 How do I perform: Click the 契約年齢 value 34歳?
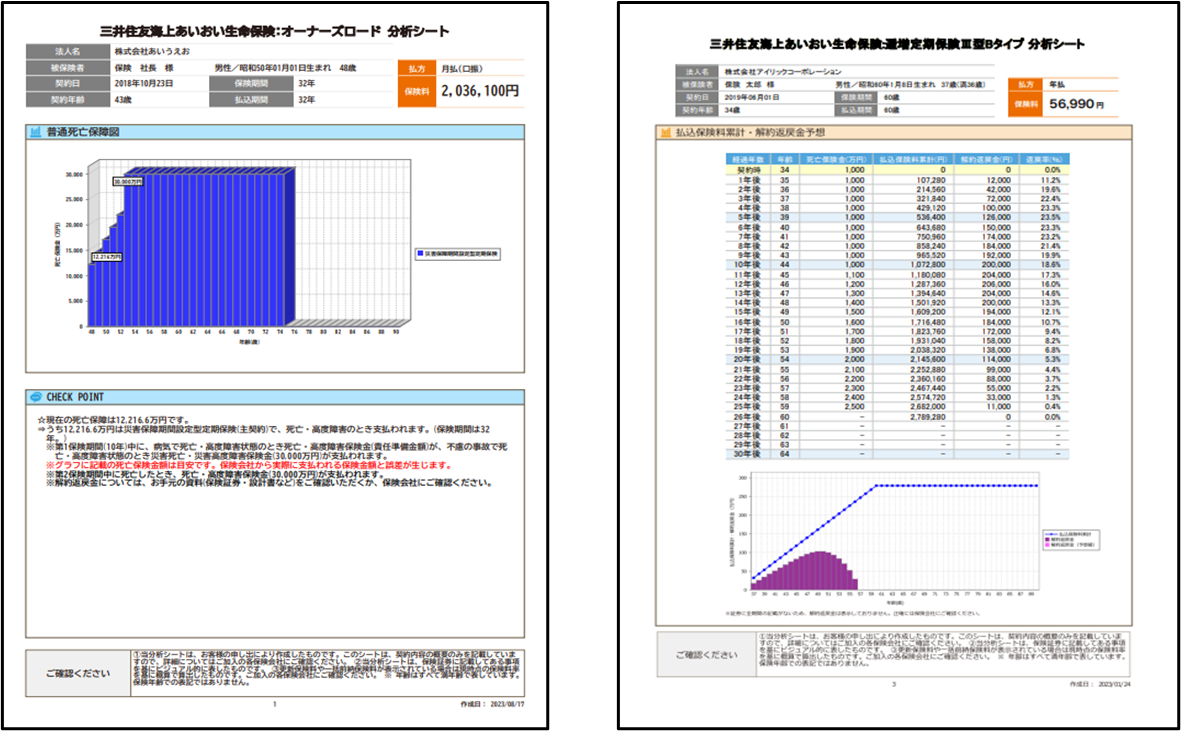click(x=732, y=110)
